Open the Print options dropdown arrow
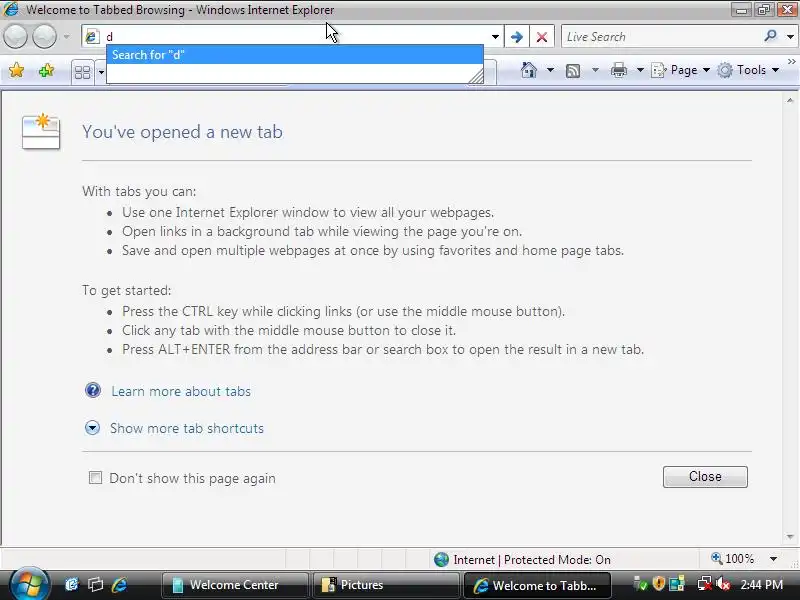Image resolution: width=800 pixels, height=600 pixels. pyautogui.click(x=640, y=70)
